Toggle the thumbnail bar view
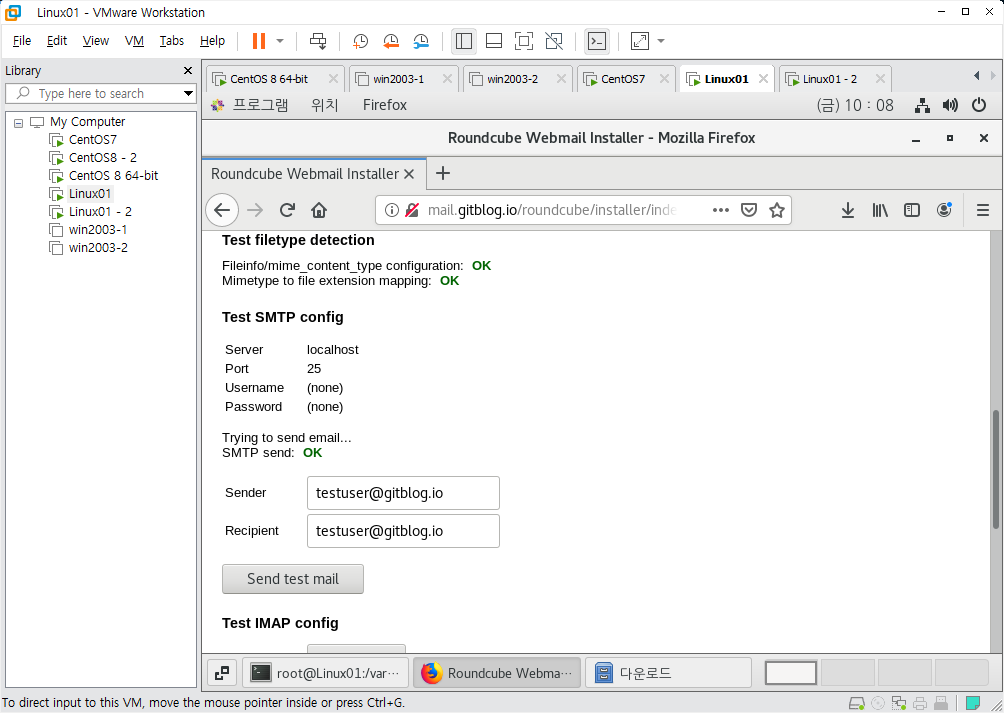 (494, 41)
